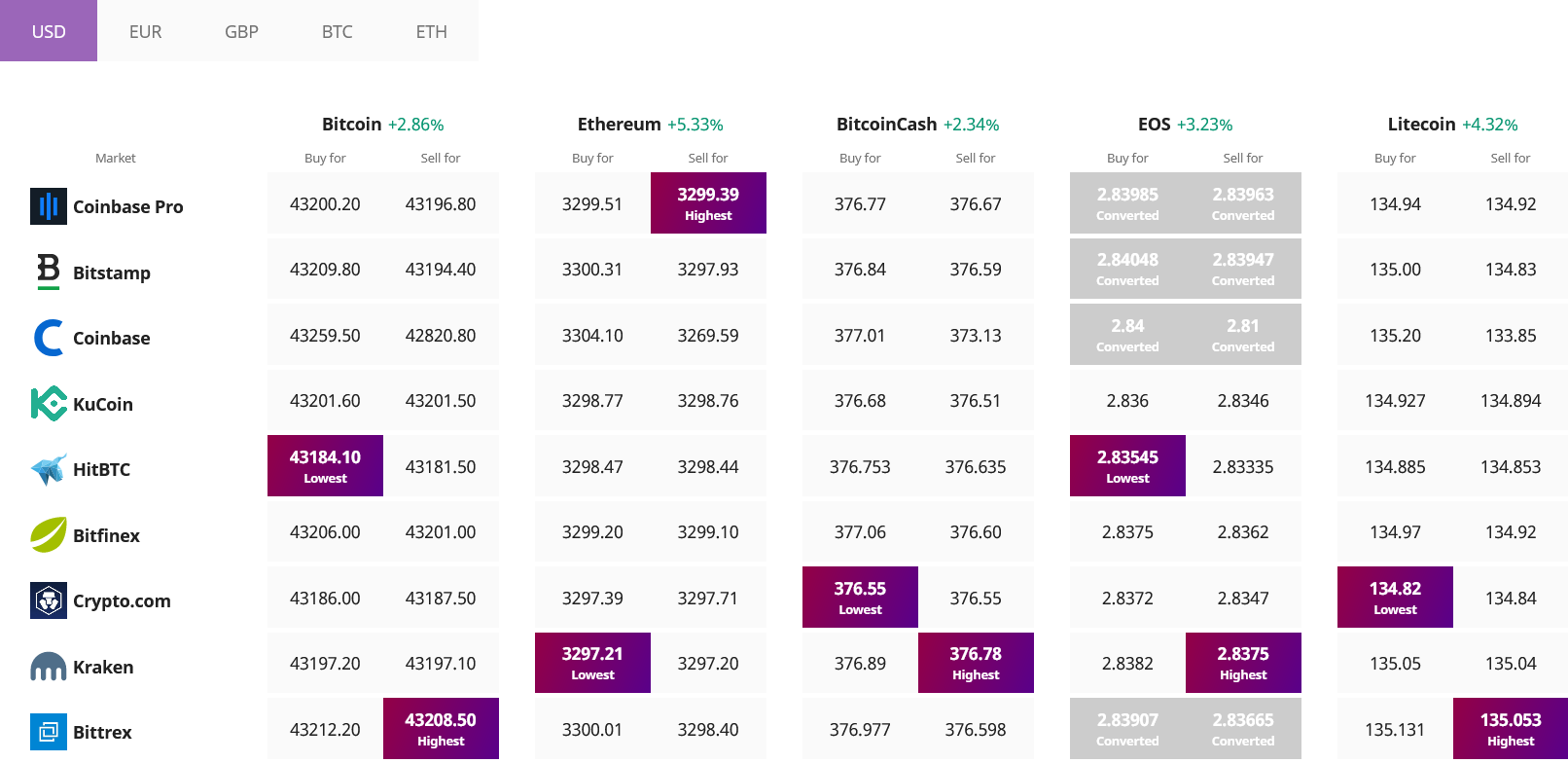Click the HitBTC logo icon
The height and width of the screenshot is (763, 1568).
coord(49,469)
